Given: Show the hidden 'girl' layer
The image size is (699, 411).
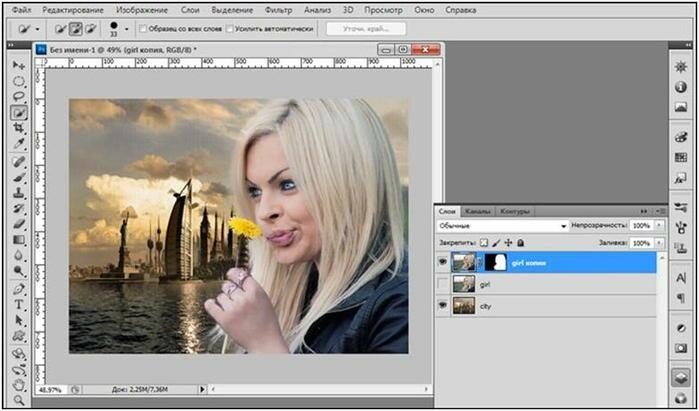Looking at the screenshot, I should [443, 284].
